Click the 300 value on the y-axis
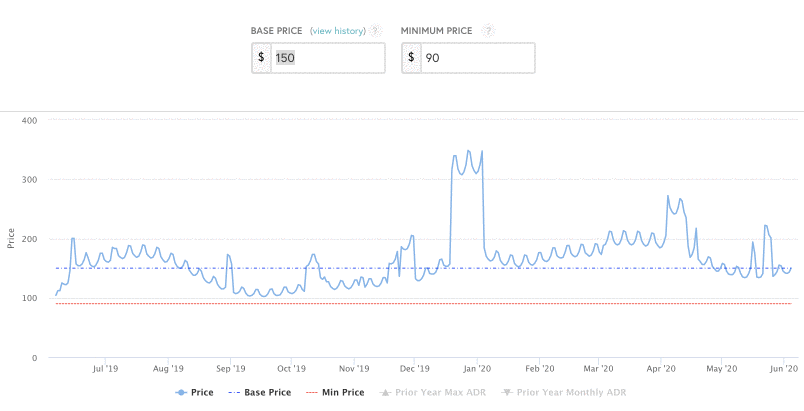This screenshot has height=411, width=804. coord(30,180)
